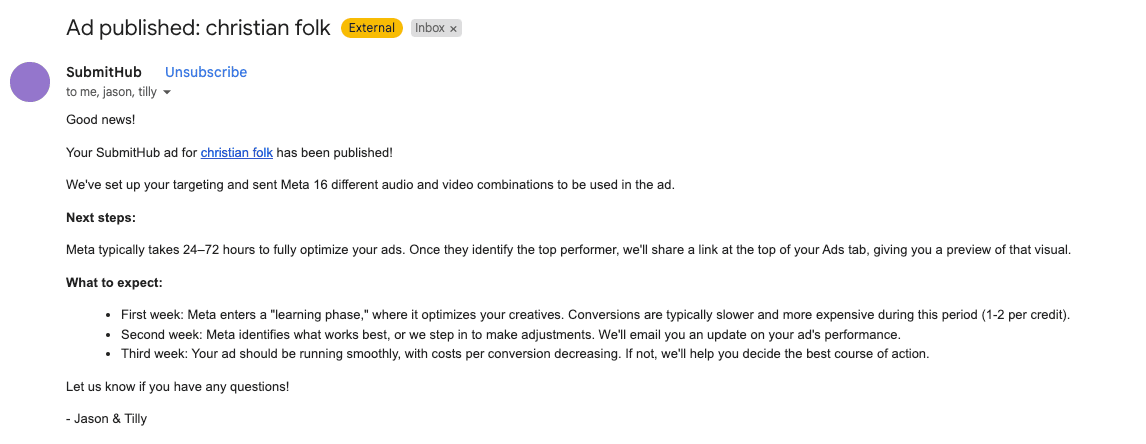
Task: Click the "We've set up your targeting" sentence
Action: [370, 185]
